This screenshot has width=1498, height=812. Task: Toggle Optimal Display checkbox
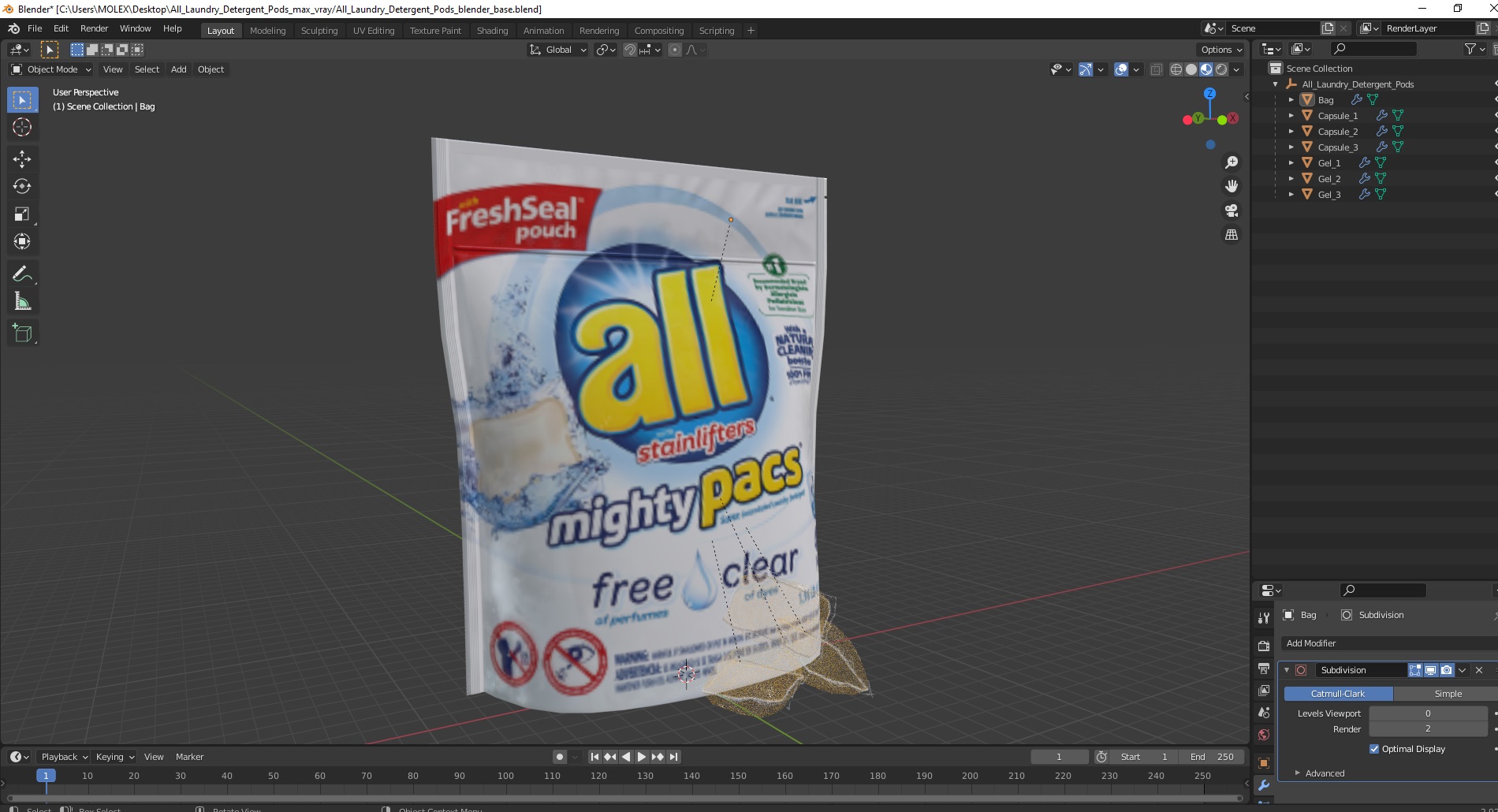[x=1374, y=749]
